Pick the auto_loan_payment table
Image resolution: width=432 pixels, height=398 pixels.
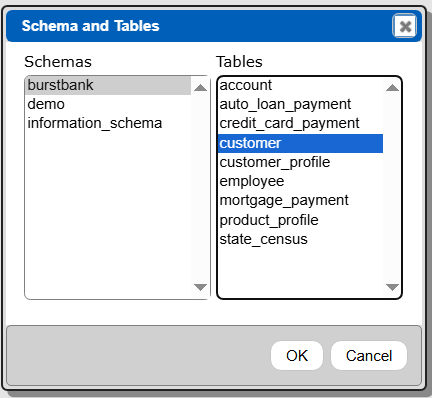click(300, 104)
